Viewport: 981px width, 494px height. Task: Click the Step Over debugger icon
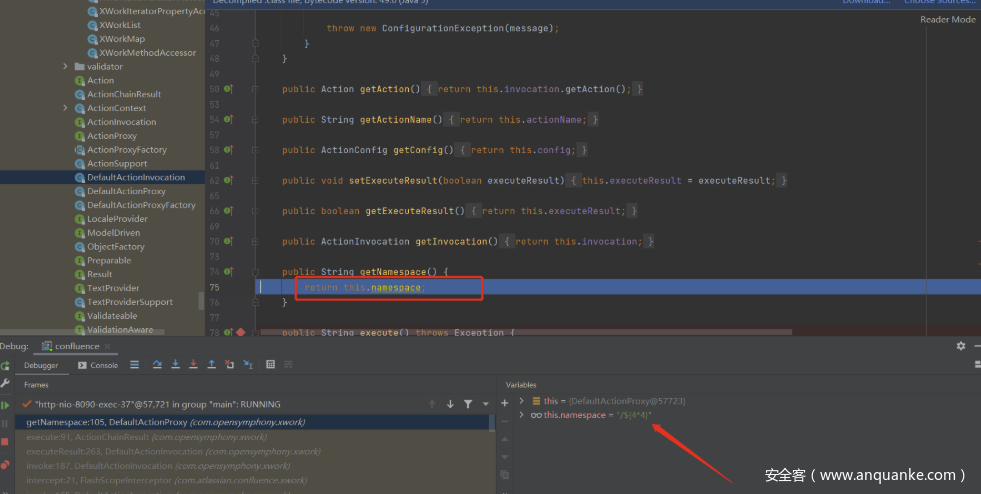tap(158, 365)
